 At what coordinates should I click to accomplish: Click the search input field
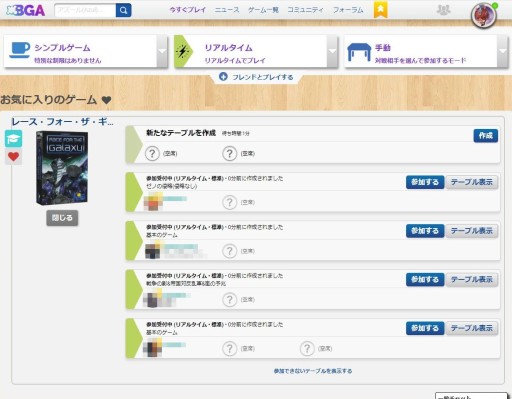85,10
